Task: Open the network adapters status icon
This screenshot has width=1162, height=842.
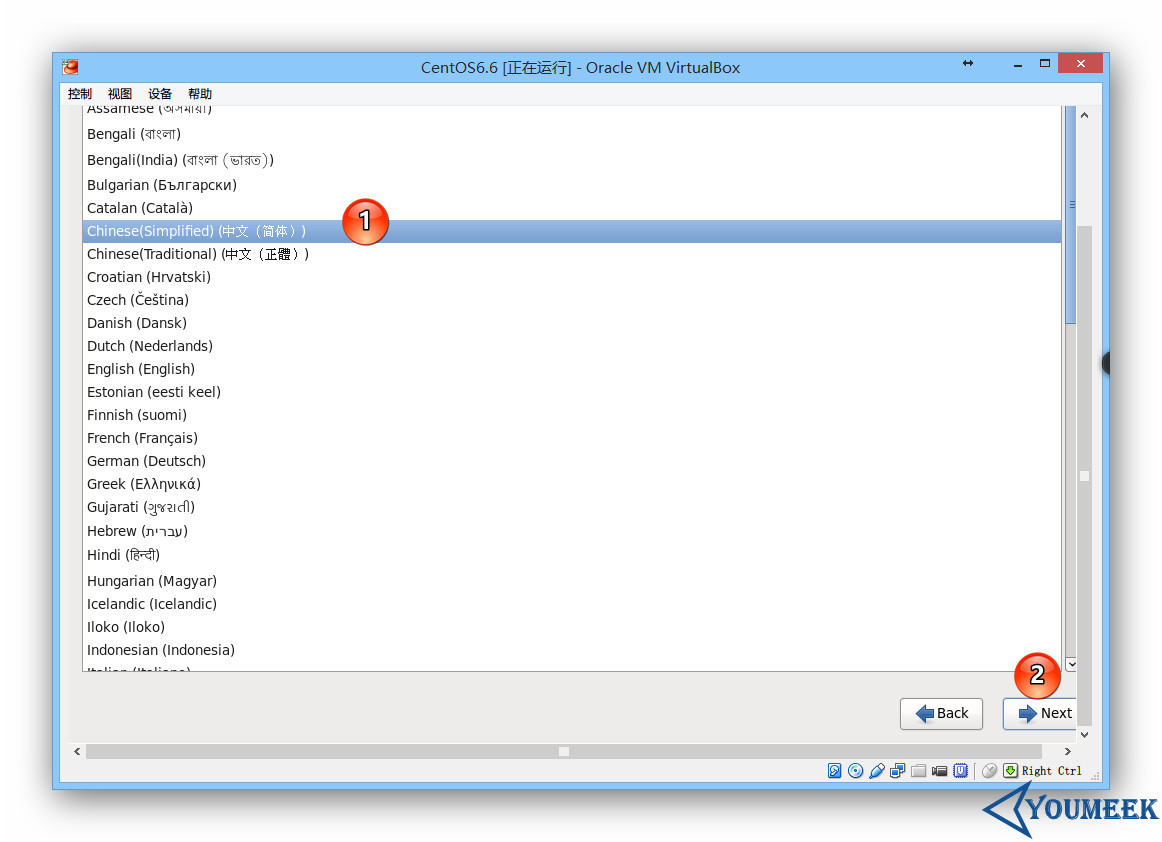Action: 898,770
